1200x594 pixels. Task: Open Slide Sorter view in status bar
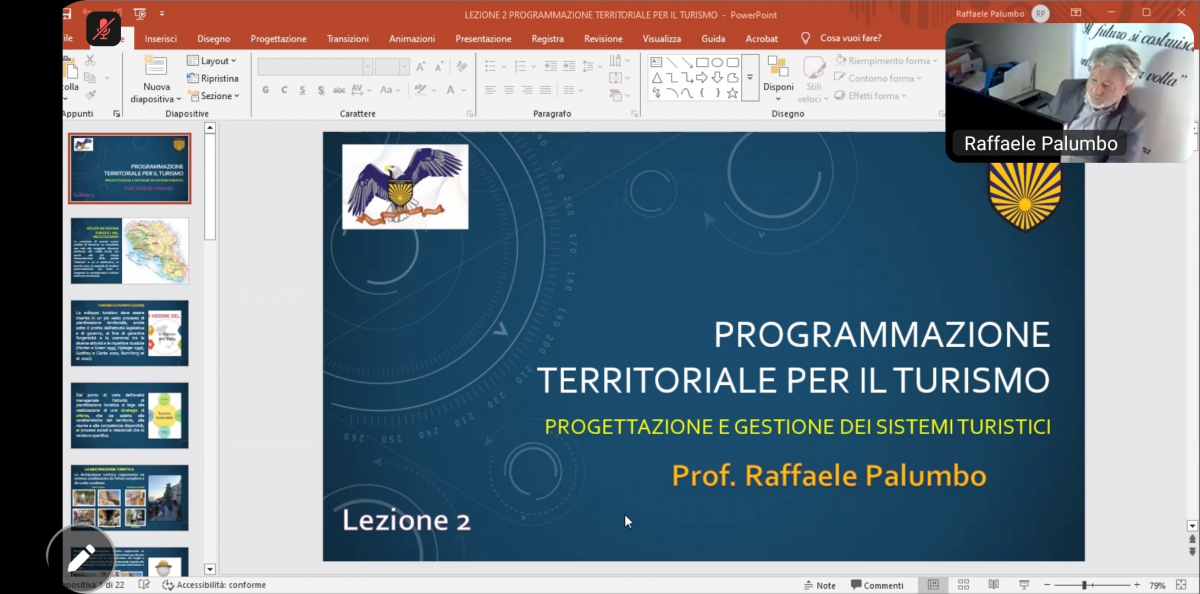coord(963,585)
